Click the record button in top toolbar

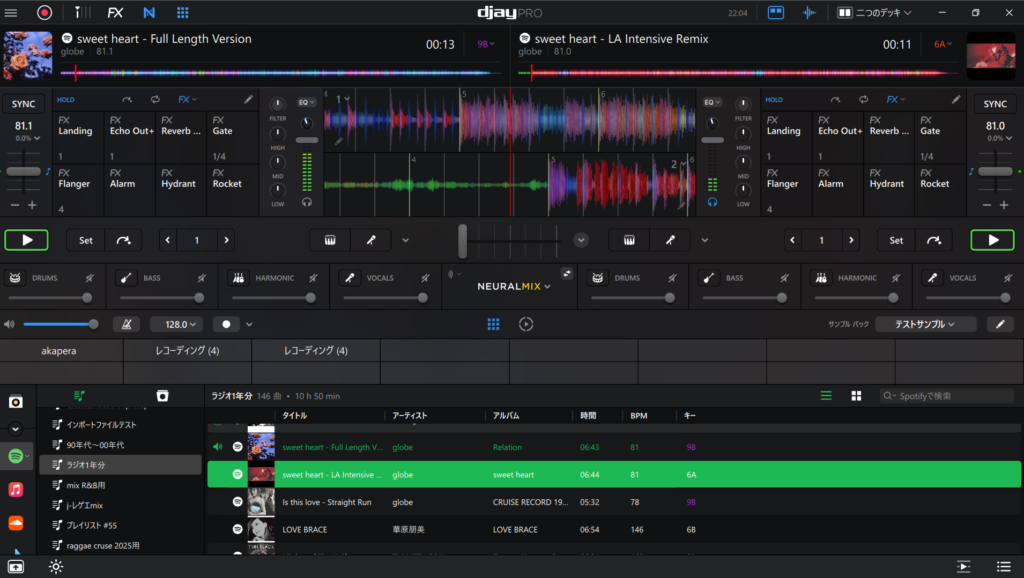pos(44,13)
